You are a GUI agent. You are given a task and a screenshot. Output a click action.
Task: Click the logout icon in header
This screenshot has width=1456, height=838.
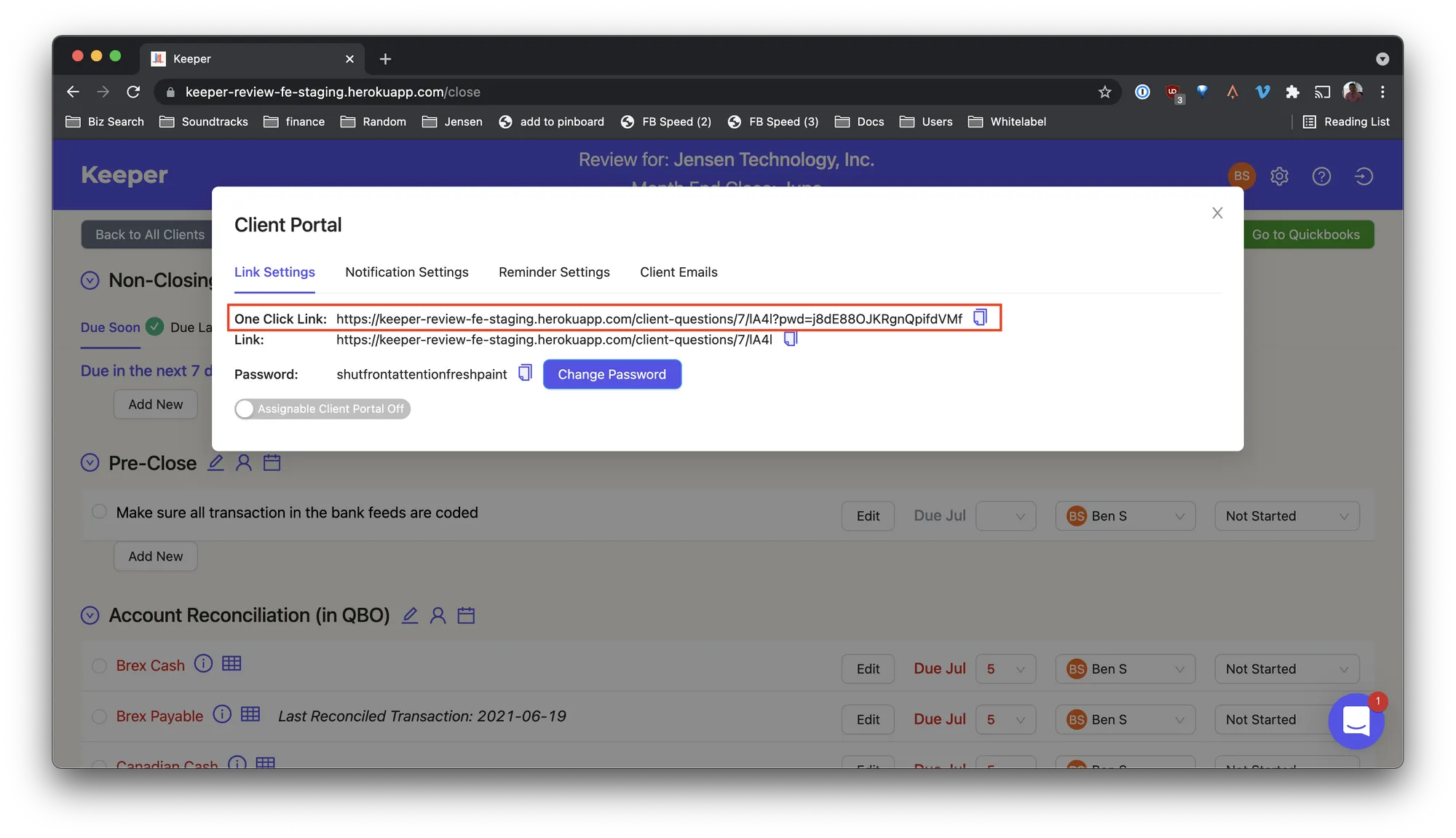(x=1364, y=176)
